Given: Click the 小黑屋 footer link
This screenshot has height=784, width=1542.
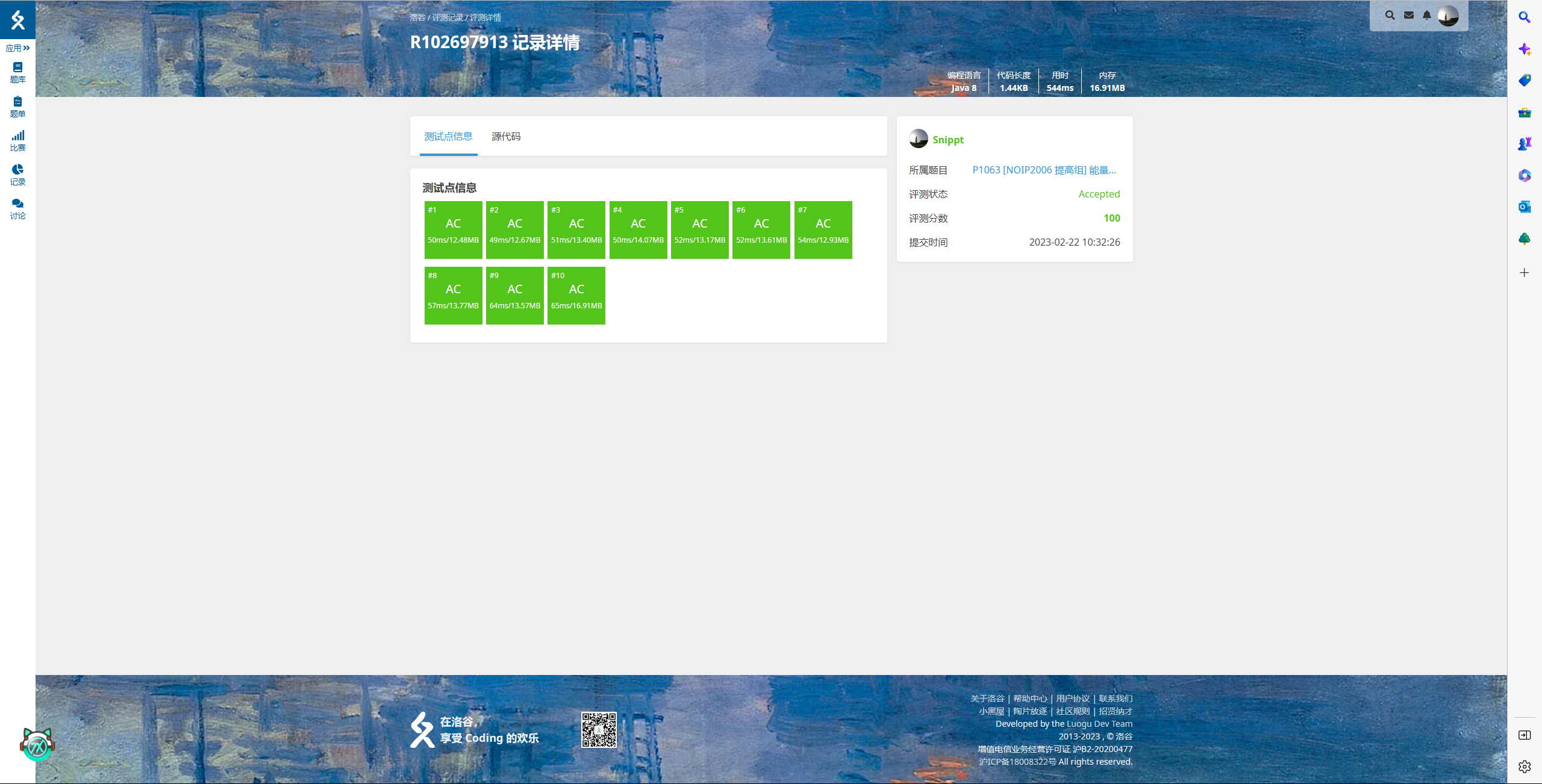Looking at the screenshot, I should tap(991, 711).
